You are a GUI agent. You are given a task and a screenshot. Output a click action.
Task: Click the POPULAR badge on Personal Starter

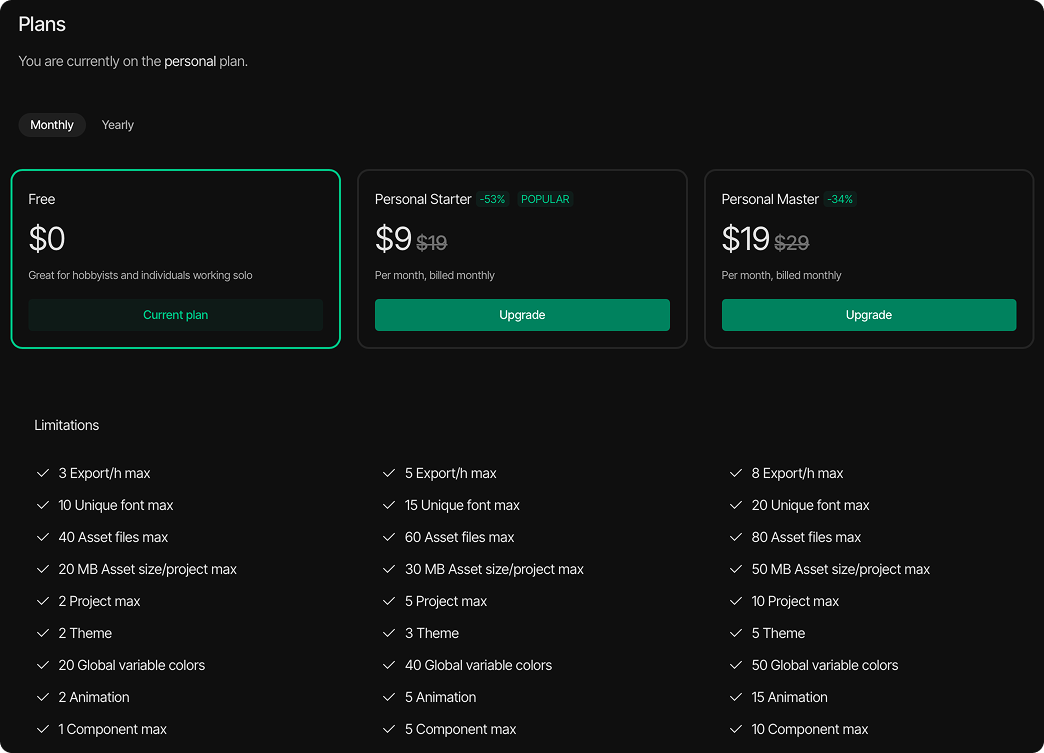[x=545, y=200]
